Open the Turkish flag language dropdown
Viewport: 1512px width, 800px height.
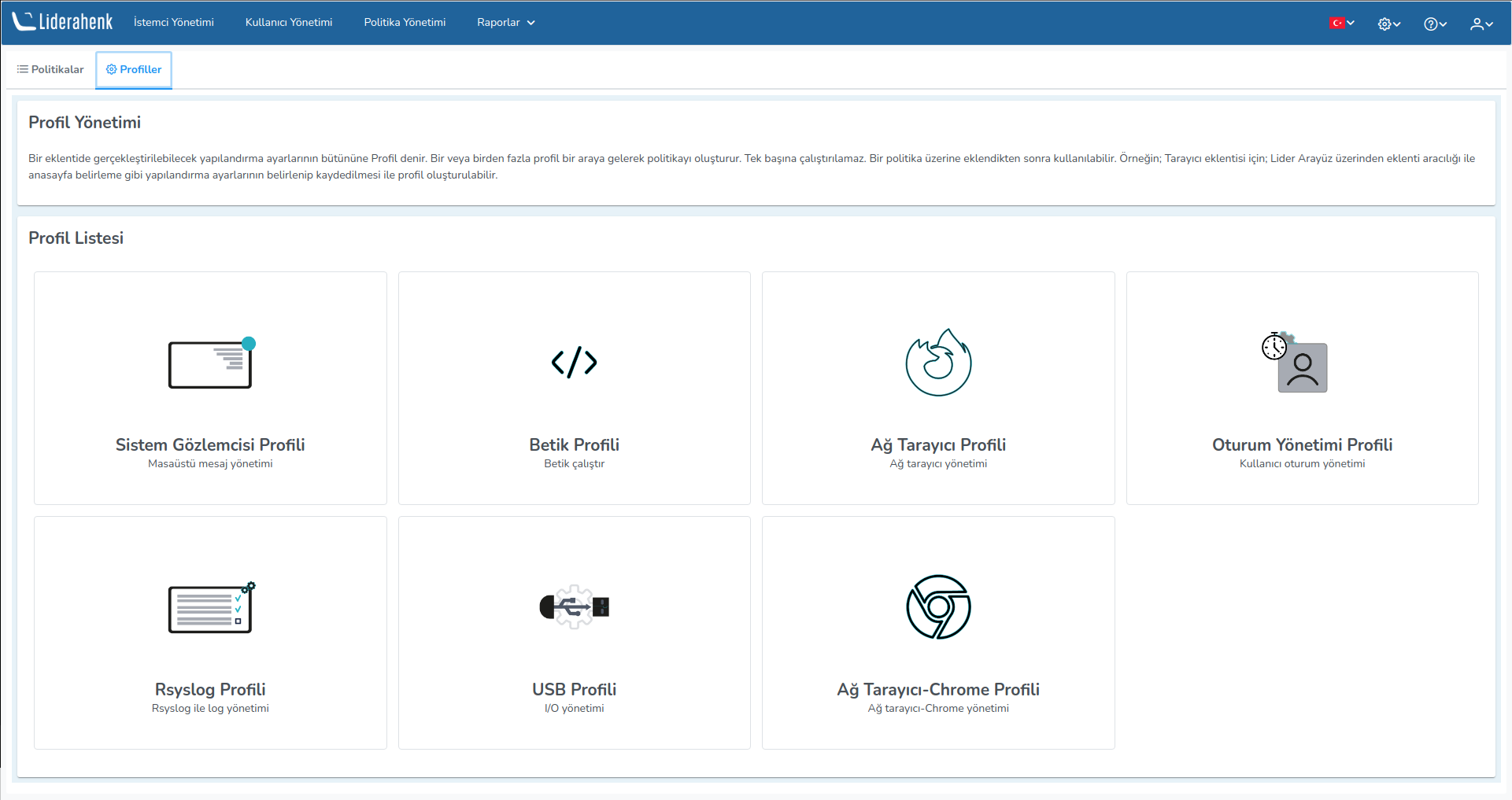[x=1342, y=23]
